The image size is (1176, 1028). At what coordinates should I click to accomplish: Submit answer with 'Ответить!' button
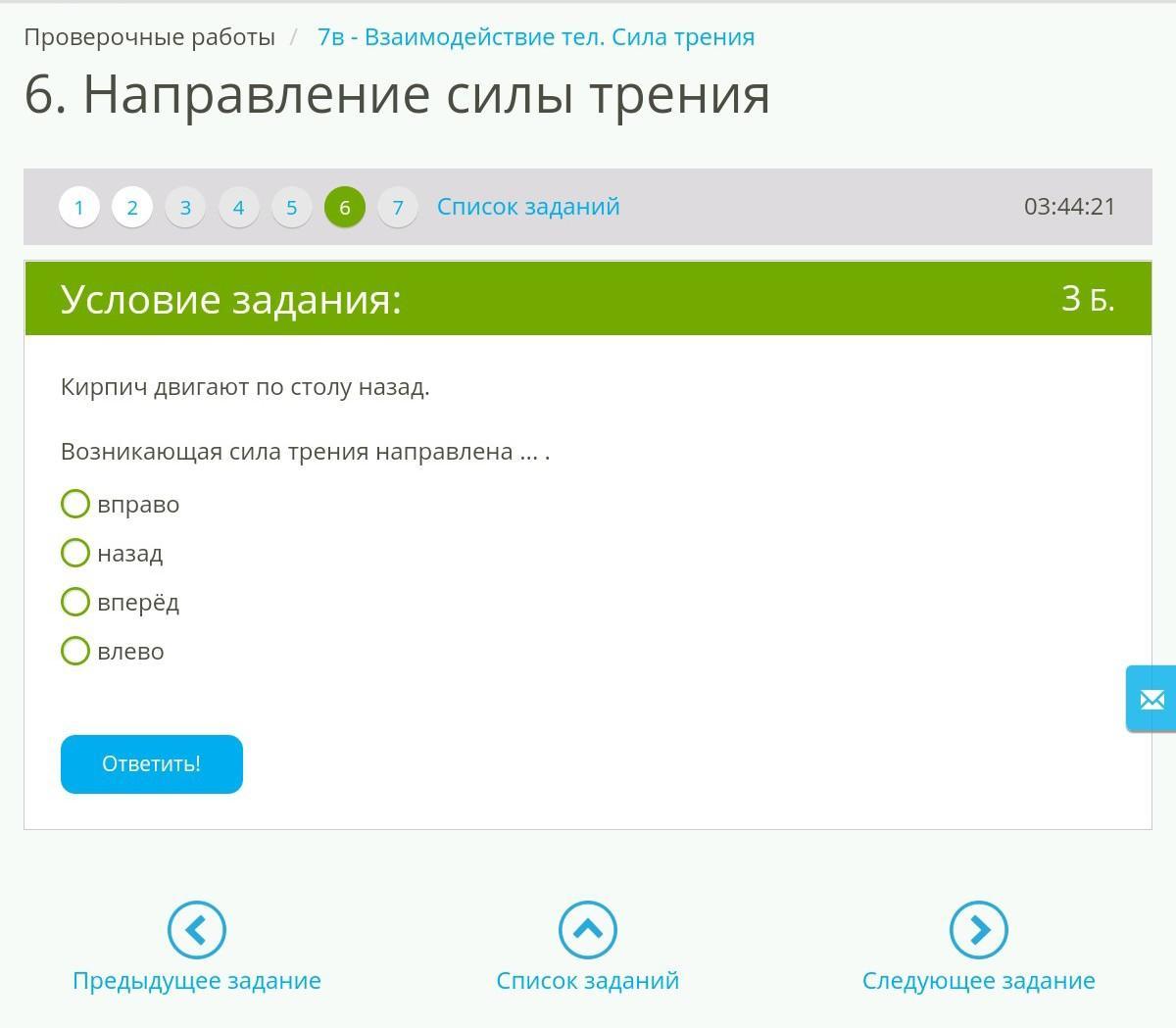[152, 764]
